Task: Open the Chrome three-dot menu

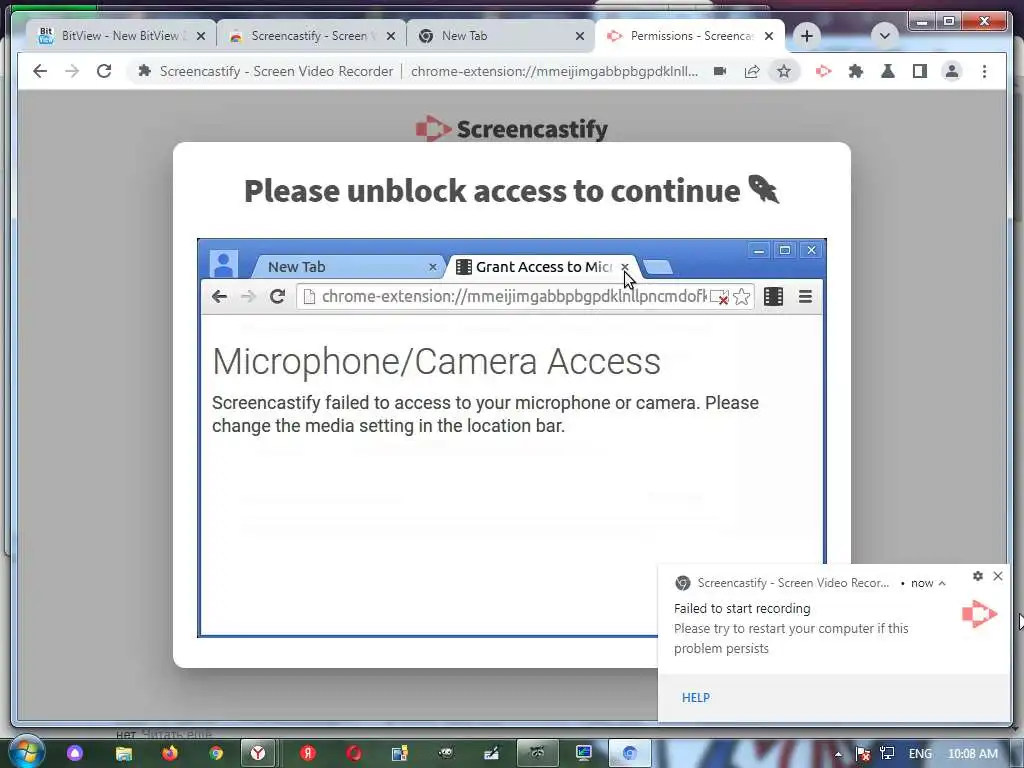Action: tap(984, 71)
